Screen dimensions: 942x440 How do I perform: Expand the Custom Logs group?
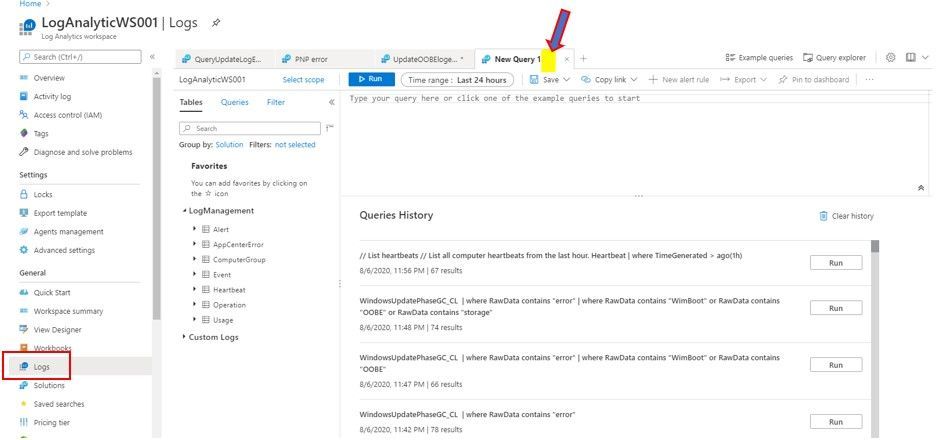coord(184,337)
